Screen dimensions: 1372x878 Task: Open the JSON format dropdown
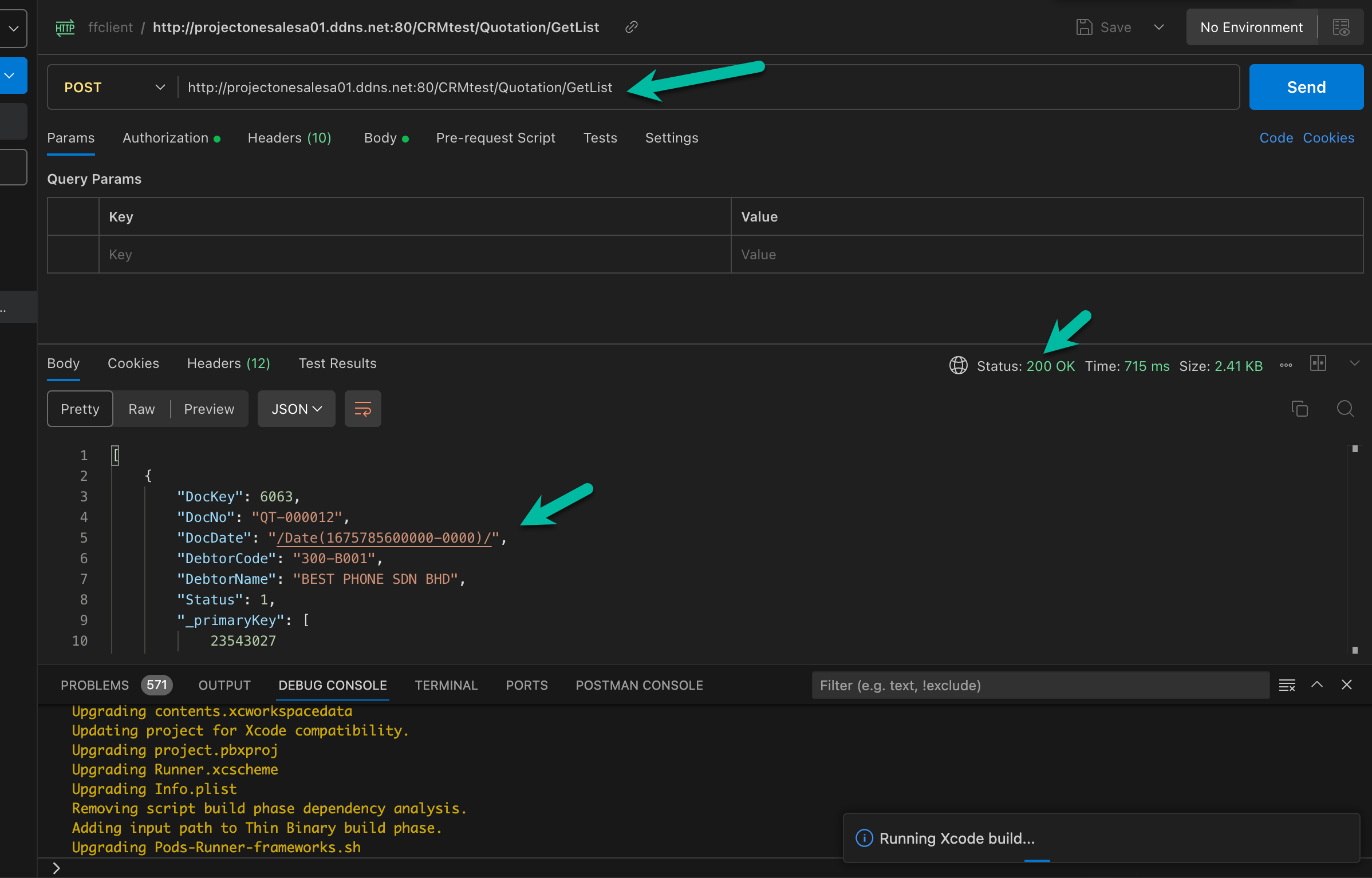pos(295,408)
